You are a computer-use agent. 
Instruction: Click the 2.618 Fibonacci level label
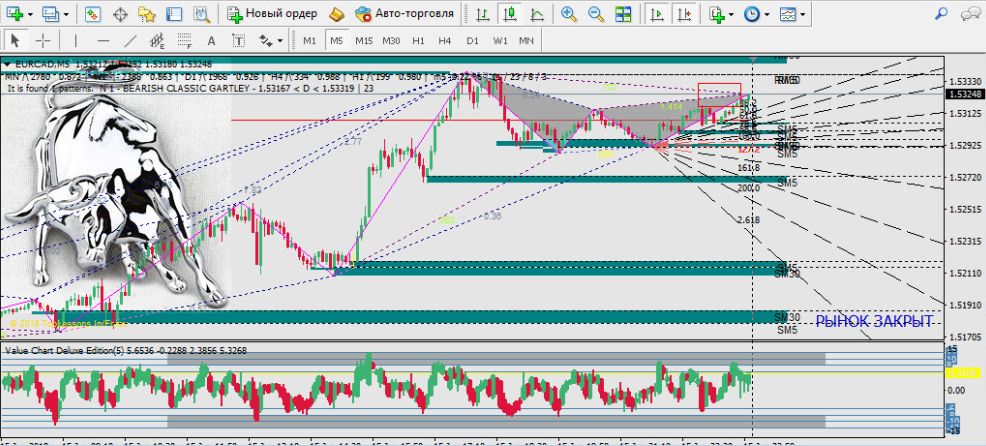click(749, 220)
